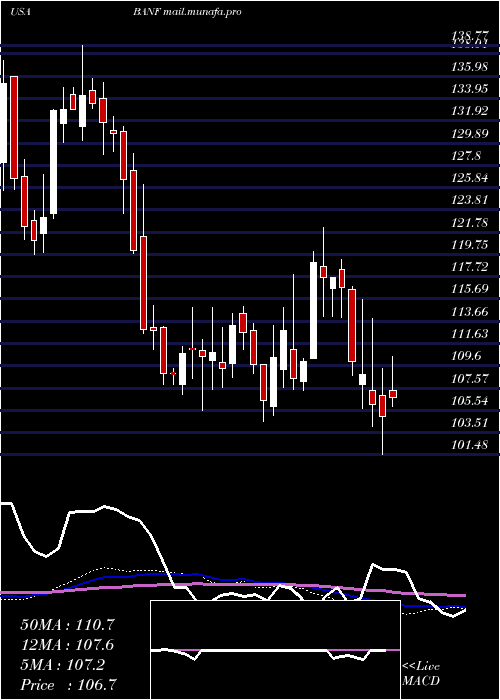Click the MACD inset chart panel

275,650
